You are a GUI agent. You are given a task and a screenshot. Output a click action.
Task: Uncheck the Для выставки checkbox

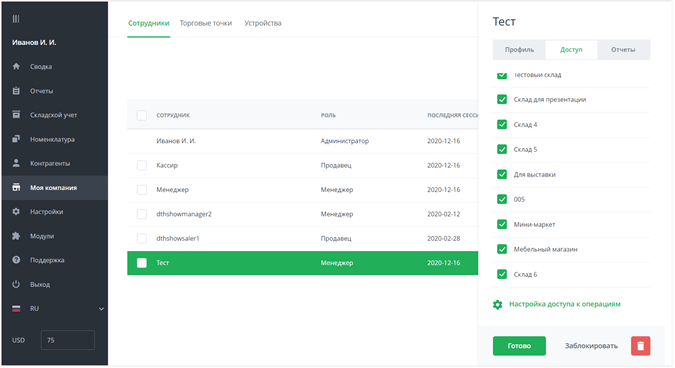502,174
